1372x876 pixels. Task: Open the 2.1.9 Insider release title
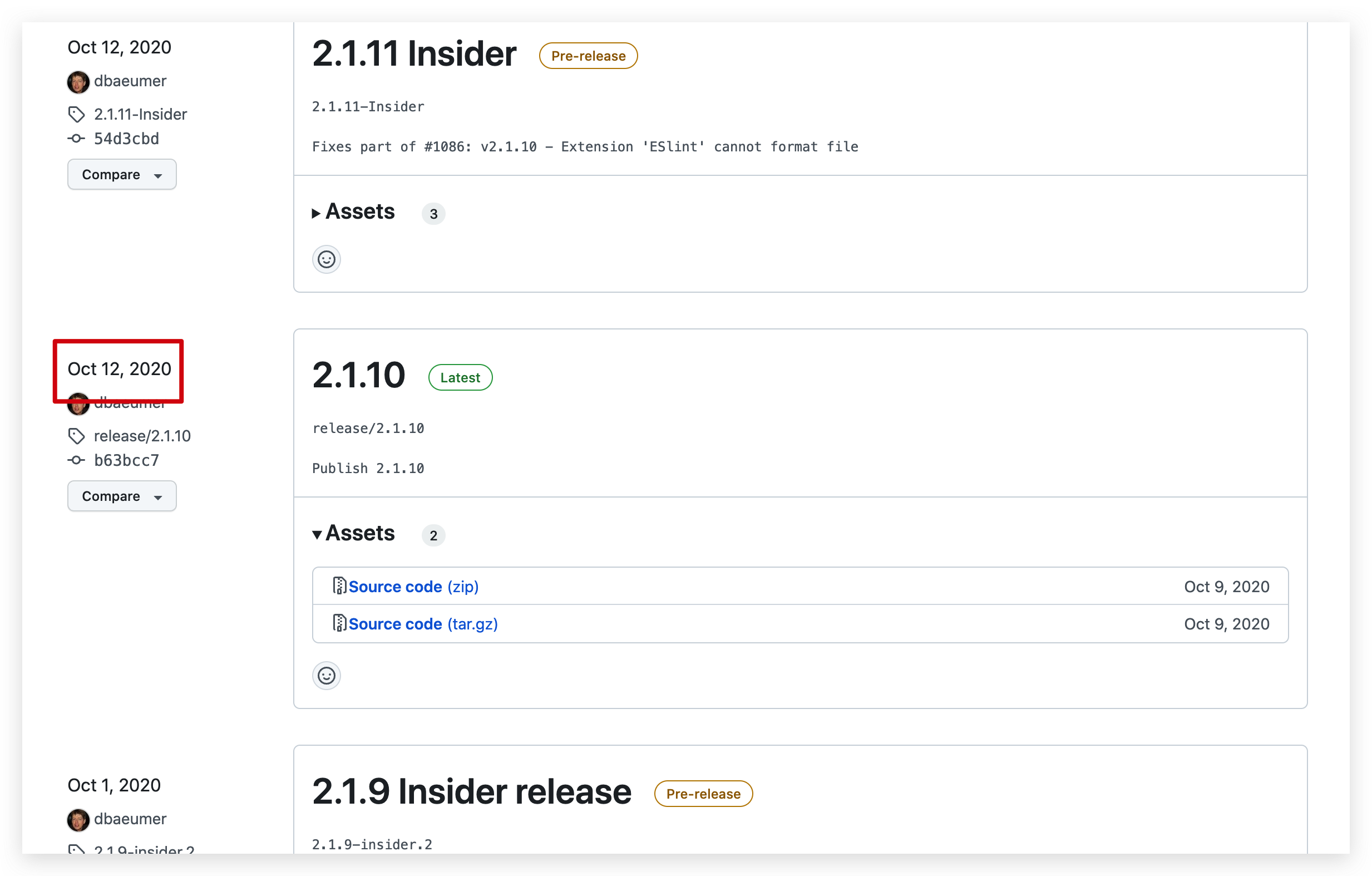[471, 791]
